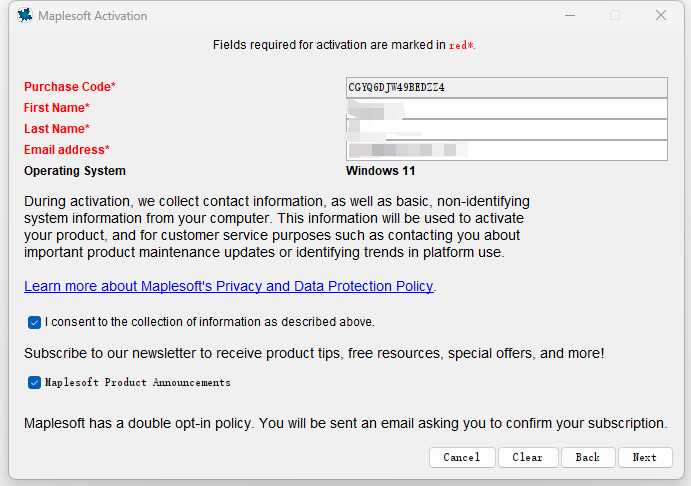The height and width of the screenshot is (486, 691).
Task: Select the Last Name text box
Action: point(506,130)
